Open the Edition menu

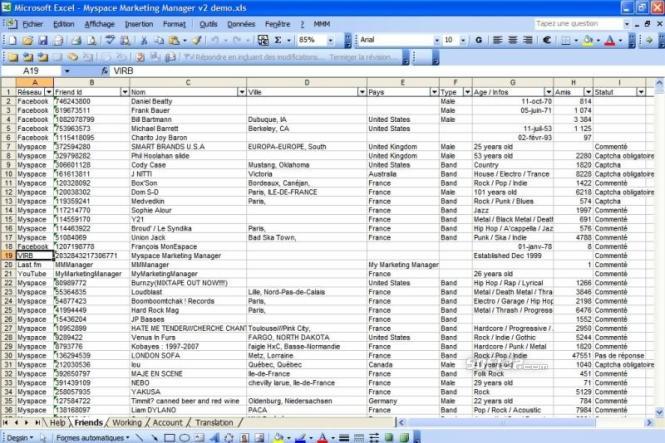click(64, 24)
